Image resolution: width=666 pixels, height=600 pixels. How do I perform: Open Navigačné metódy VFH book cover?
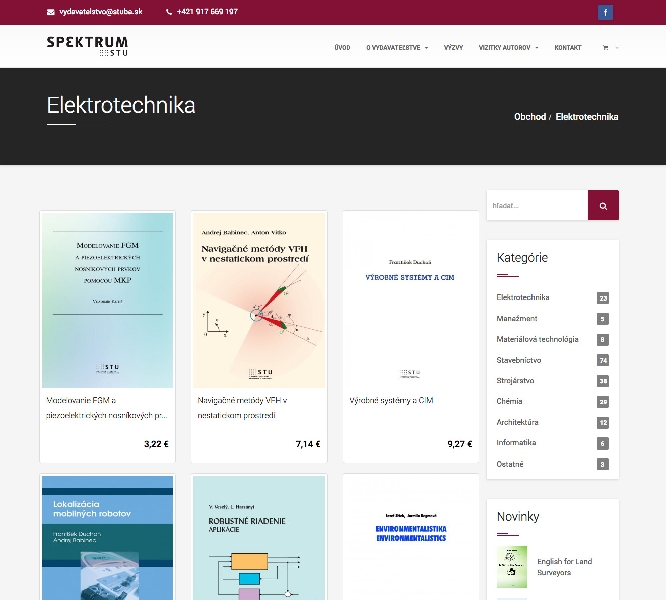[x=259, y=300]
